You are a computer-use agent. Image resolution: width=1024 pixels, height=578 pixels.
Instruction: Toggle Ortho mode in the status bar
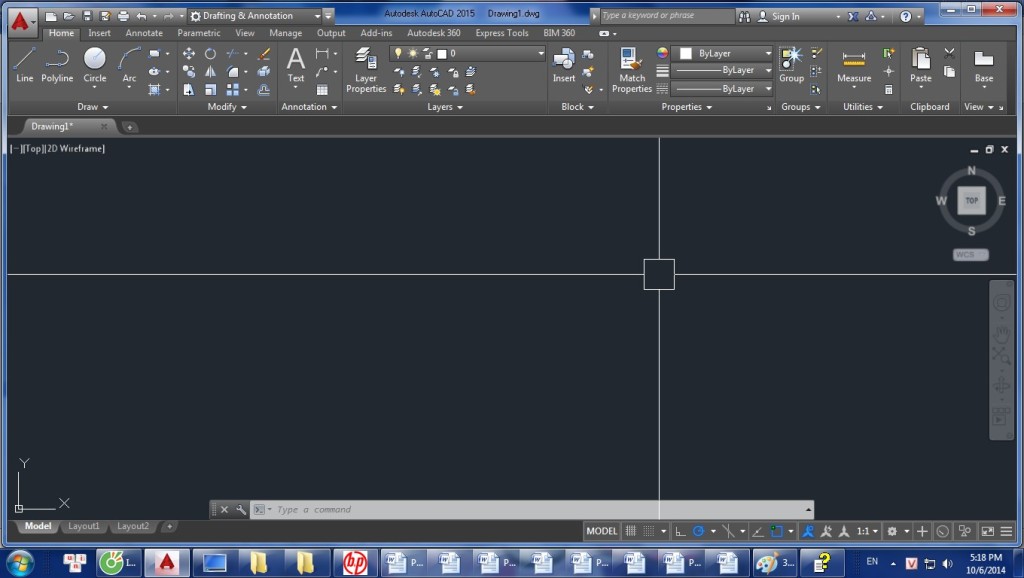[x=681, y=531]
